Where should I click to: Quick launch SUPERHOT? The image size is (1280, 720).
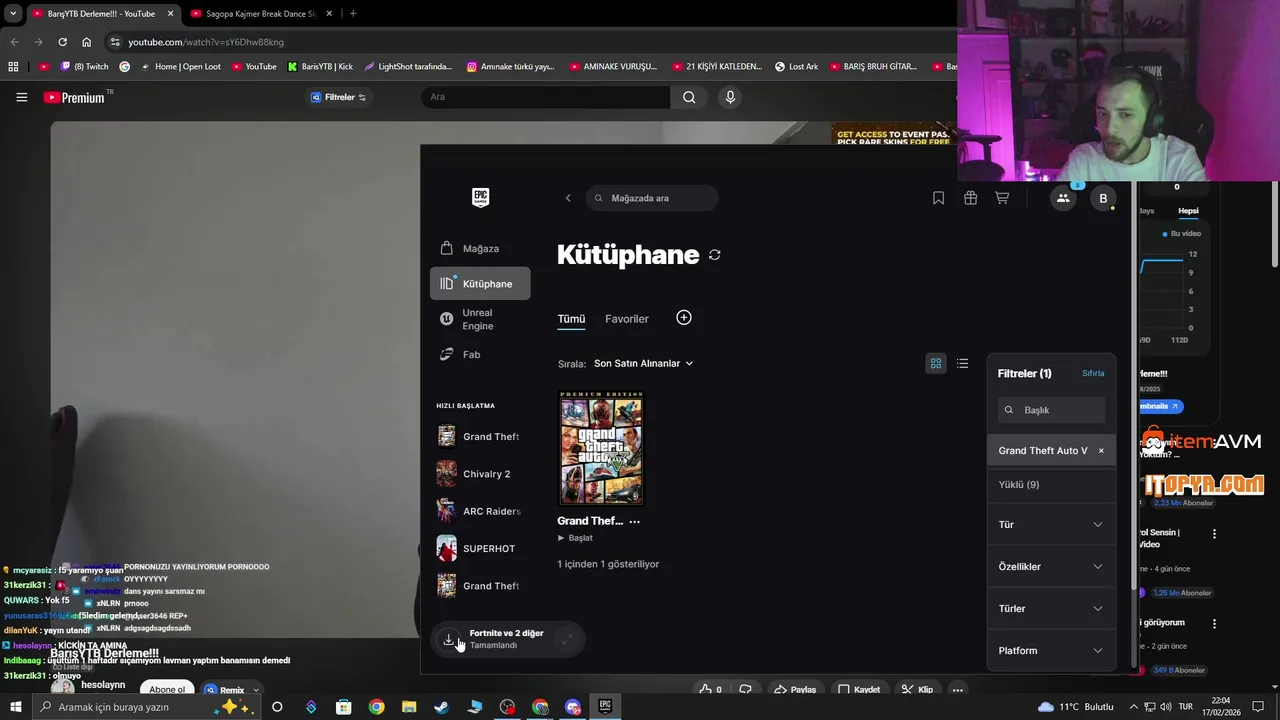478,548
